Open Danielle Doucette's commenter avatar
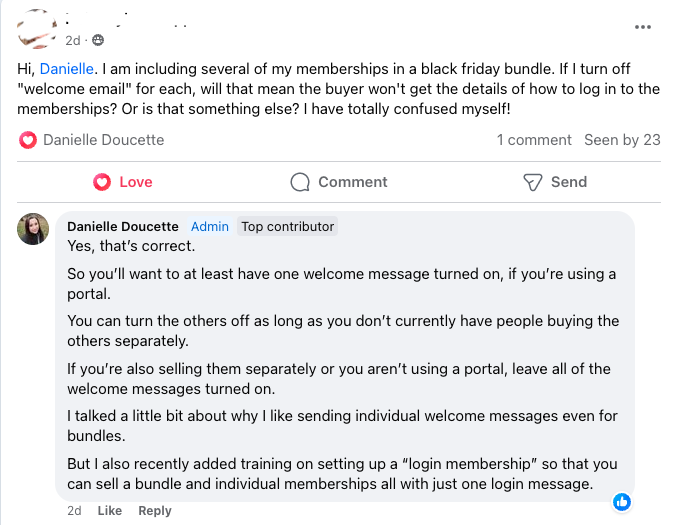Viewport: 675px width, 525px height. coord(34,229)
